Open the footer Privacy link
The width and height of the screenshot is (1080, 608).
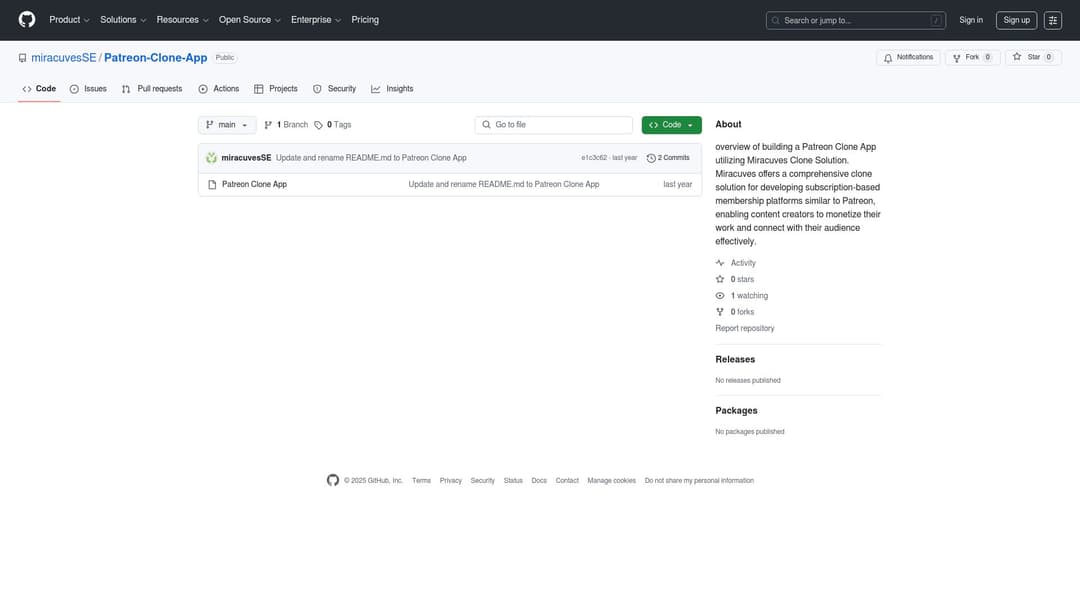tap(450, 481)
